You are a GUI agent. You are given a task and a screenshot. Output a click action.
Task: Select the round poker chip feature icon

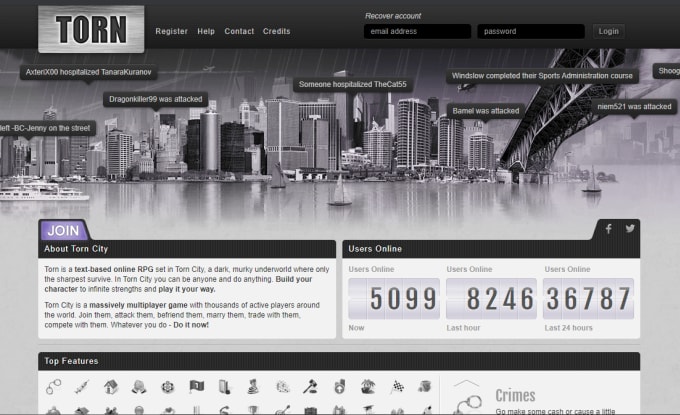coord(168,386)
